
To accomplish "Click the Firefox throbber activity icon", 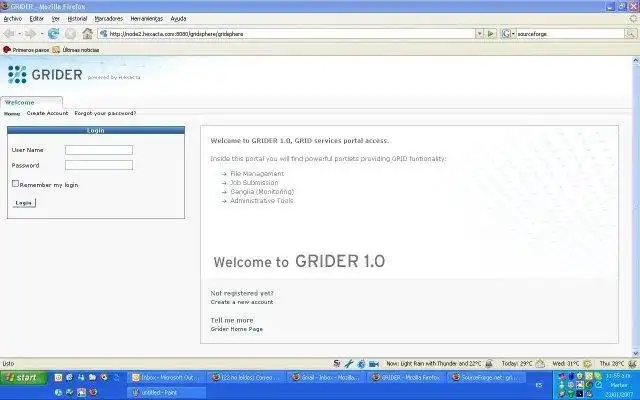I will pyautogui.click(x=634, y=18).
